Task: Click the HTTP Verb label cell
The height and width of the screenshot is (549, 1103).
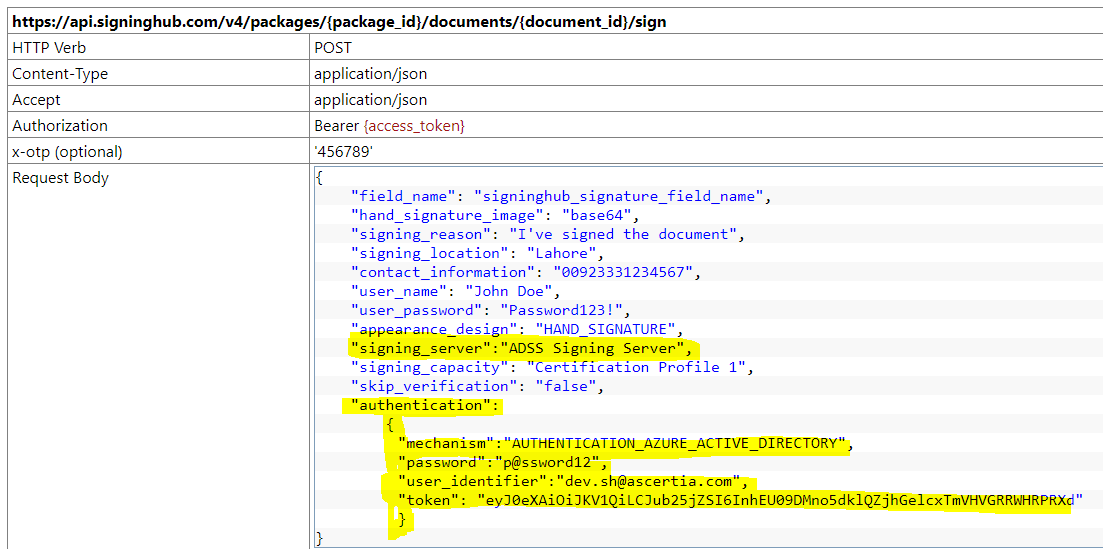Action: coord(50,48)
